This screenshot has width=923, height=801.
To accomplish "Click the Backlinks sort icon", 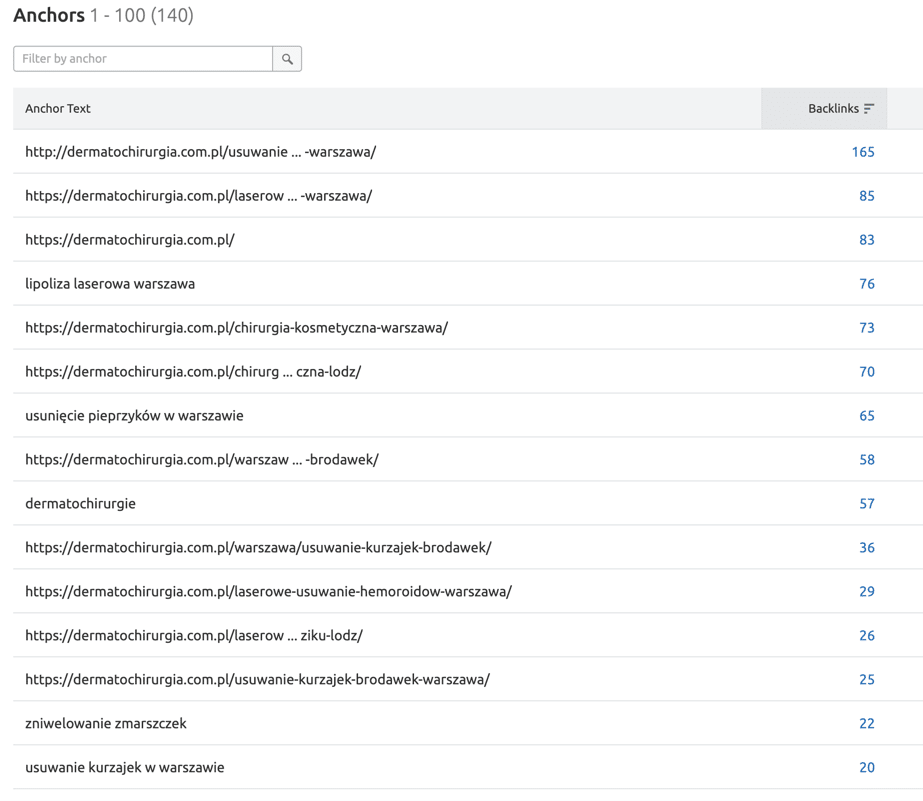I will coord(869,109).
